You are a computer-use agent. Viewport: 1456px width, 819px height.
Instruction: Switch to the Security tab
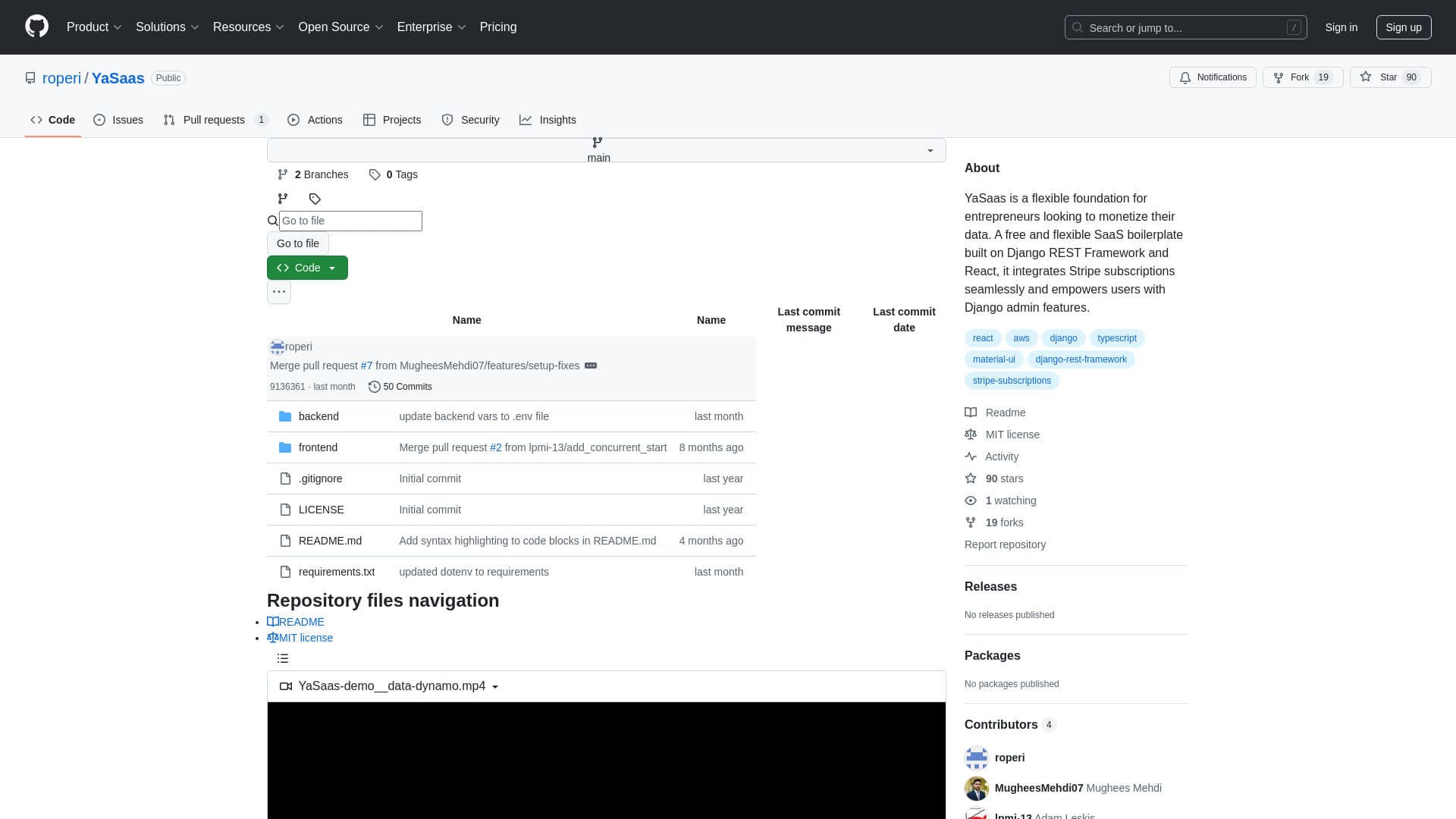[x=470, y=120]
